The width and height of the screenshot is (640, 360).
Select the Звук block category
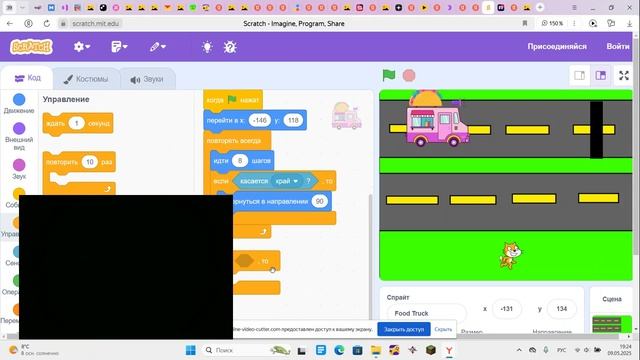pos(19,169)
